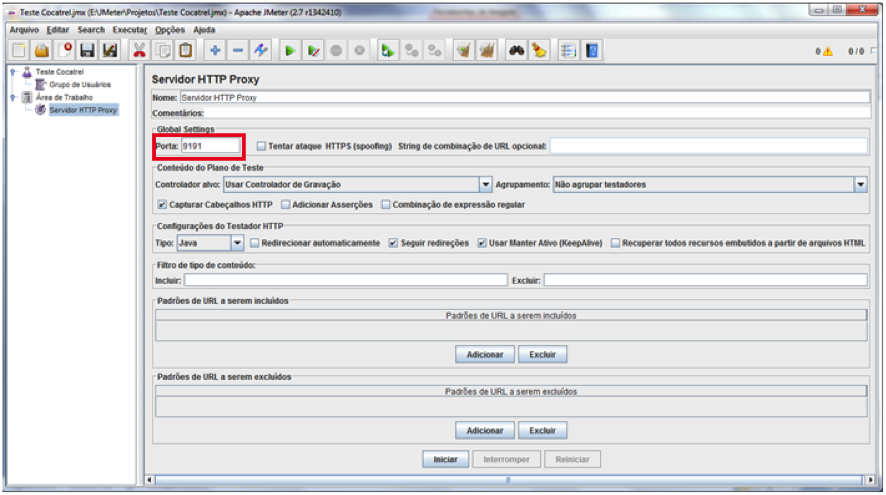
Task: Toggle Tentar ataque HTTPS (spoofing) checkbox
Action: coord(261,146)
